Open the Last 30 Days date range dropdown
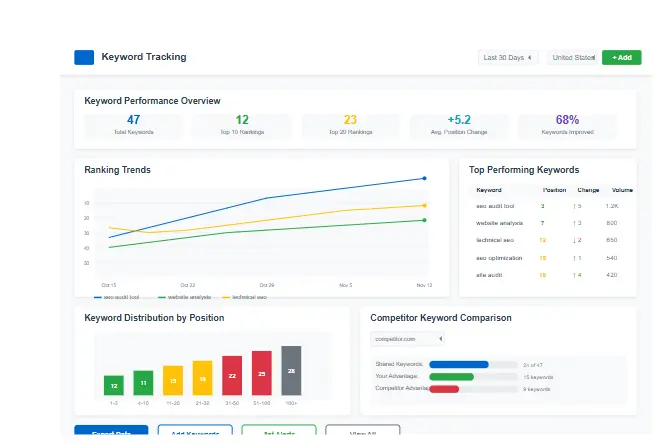Image resolution: width=655 pixels, height=445 pixels. click(x=509, y=58)
